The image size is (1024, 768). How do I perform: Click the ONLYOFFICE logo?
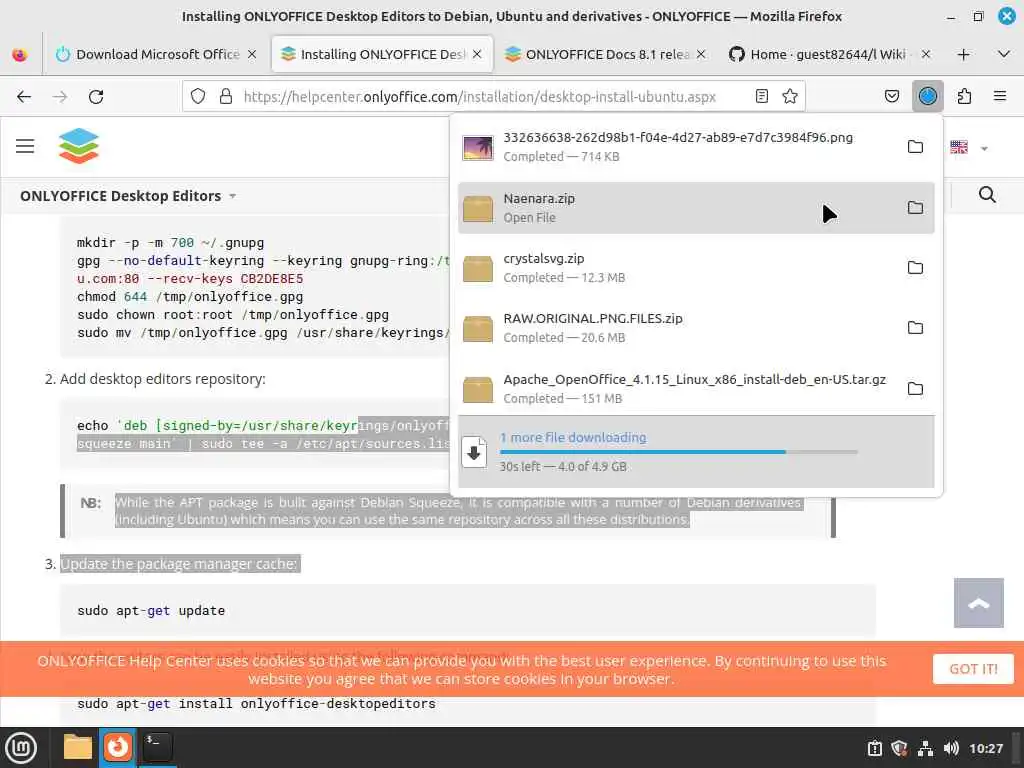pos(78,146)
